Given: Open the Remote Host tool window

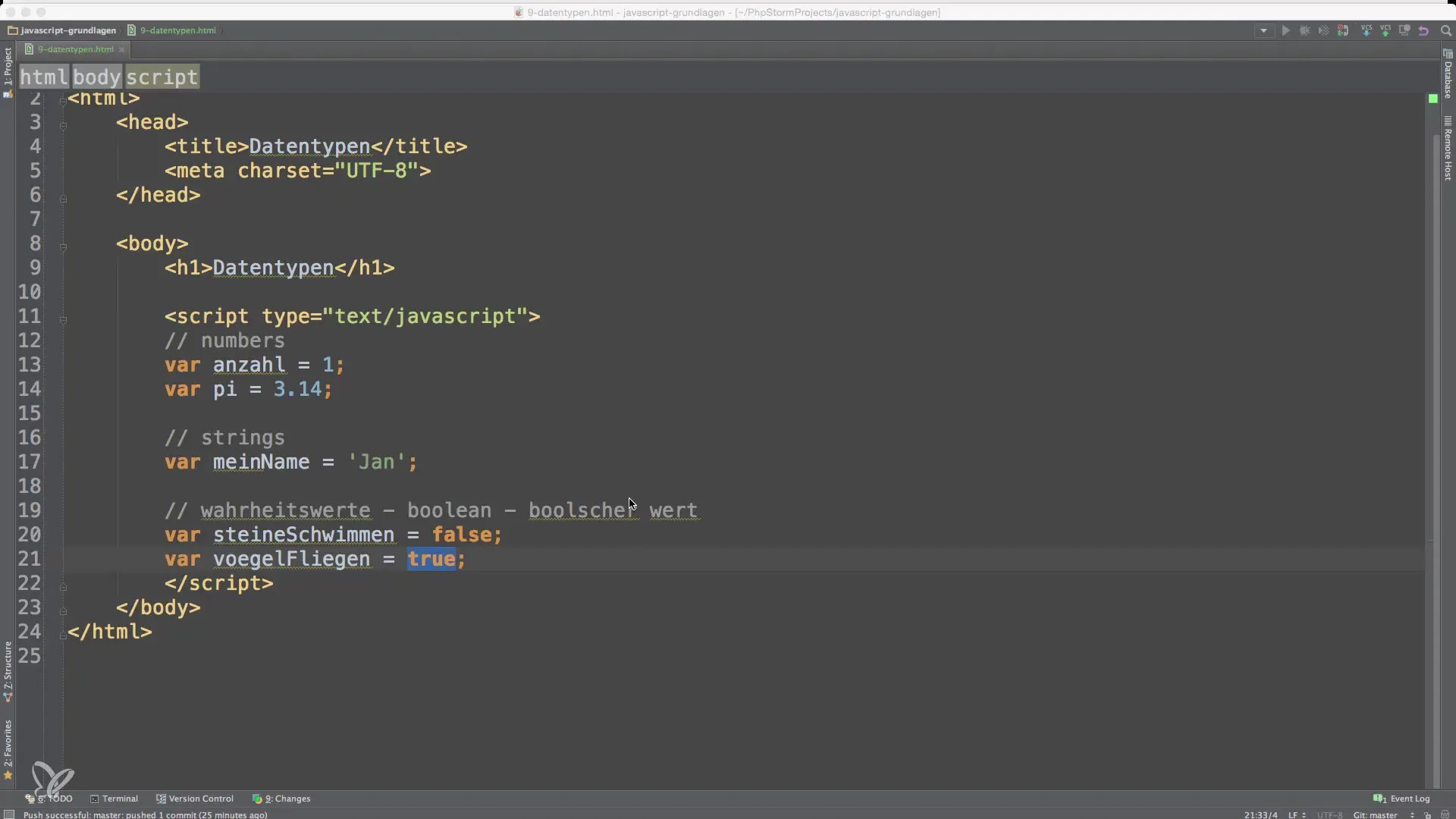Looking at the screenshot, I should point(1448,149).
